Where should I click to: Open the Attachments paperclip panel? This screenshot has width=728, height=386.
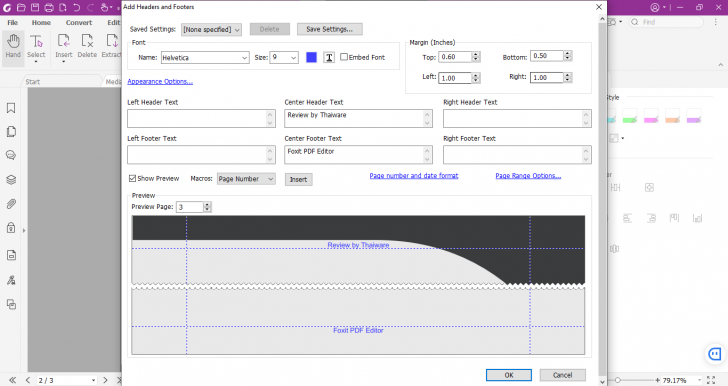click(x=11, y=204)
